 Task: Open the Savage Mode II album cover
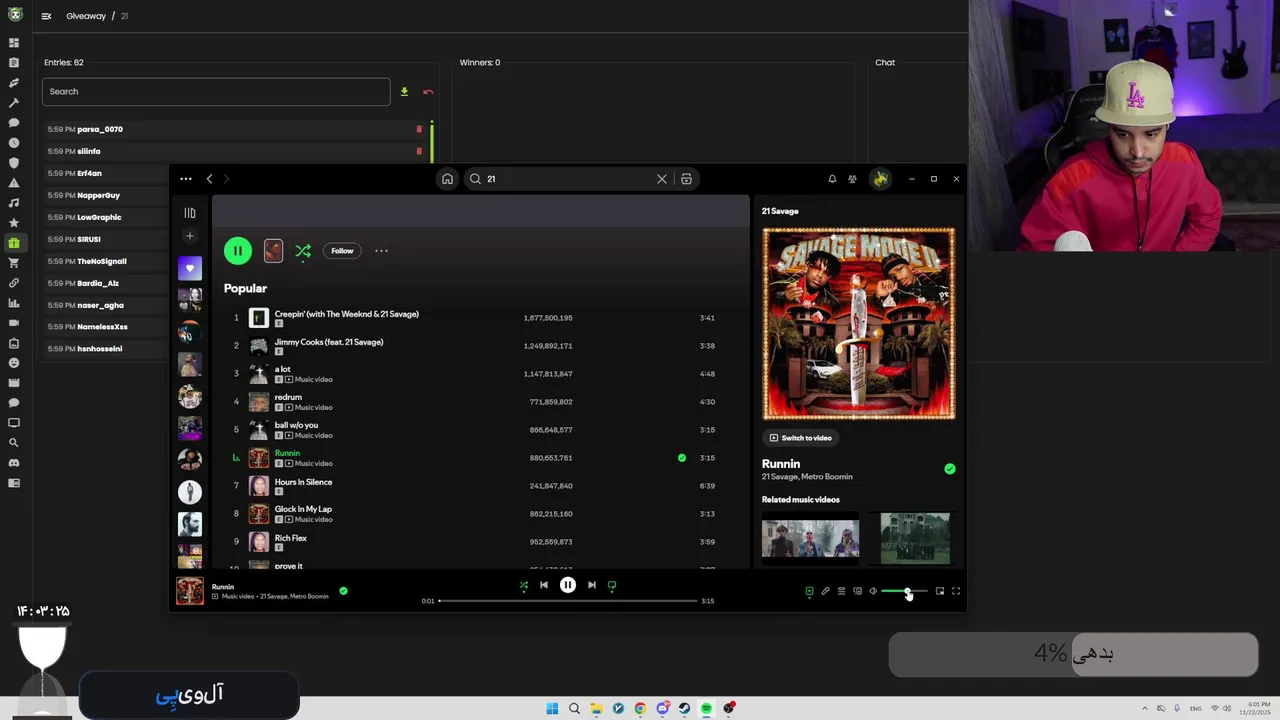pyautogui.click(x=859, y=324)
